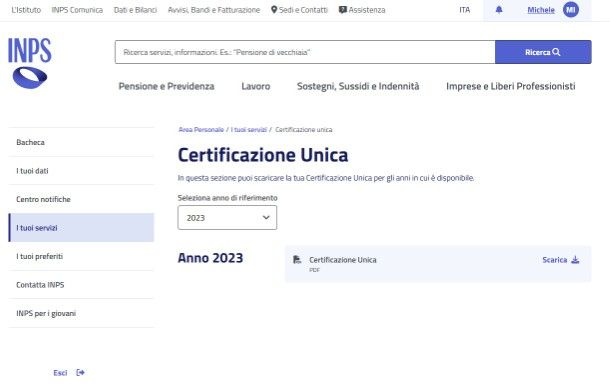This screenshot has height=392, width=610.
Task: Open the notifications bell
Action: (499, 10)
